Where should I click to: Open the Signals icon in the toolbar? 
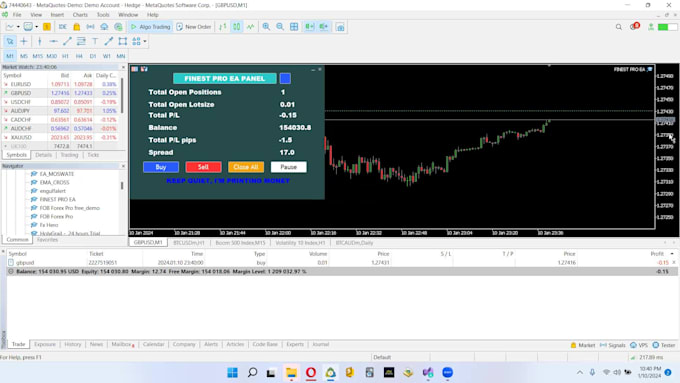(x=90, y=27)
